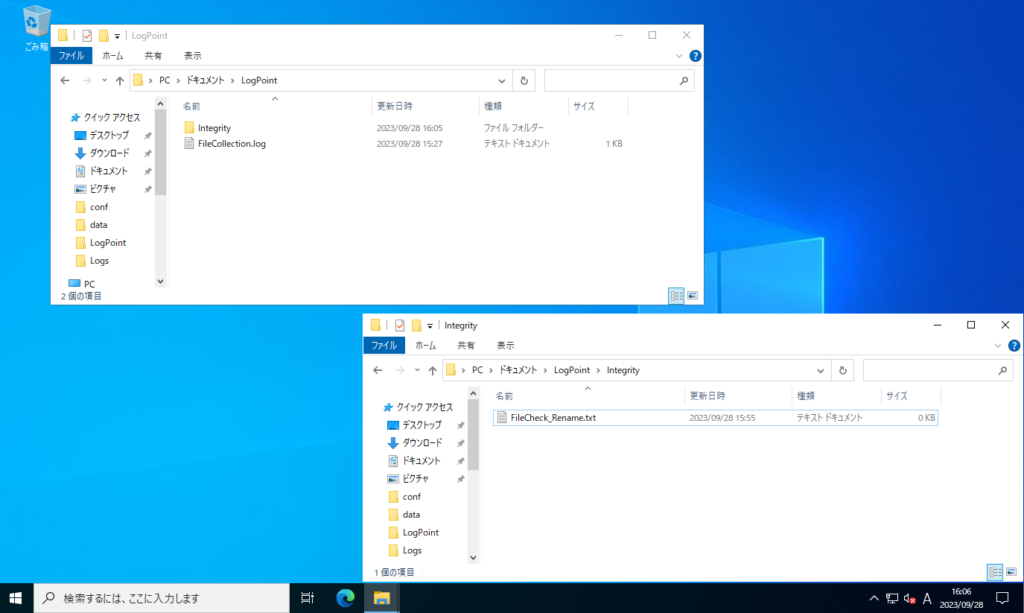The height and width of the screenshot is (613, 1024).
Task: Switch to details view in LogPoint window
Action: (x=677, y=296)
